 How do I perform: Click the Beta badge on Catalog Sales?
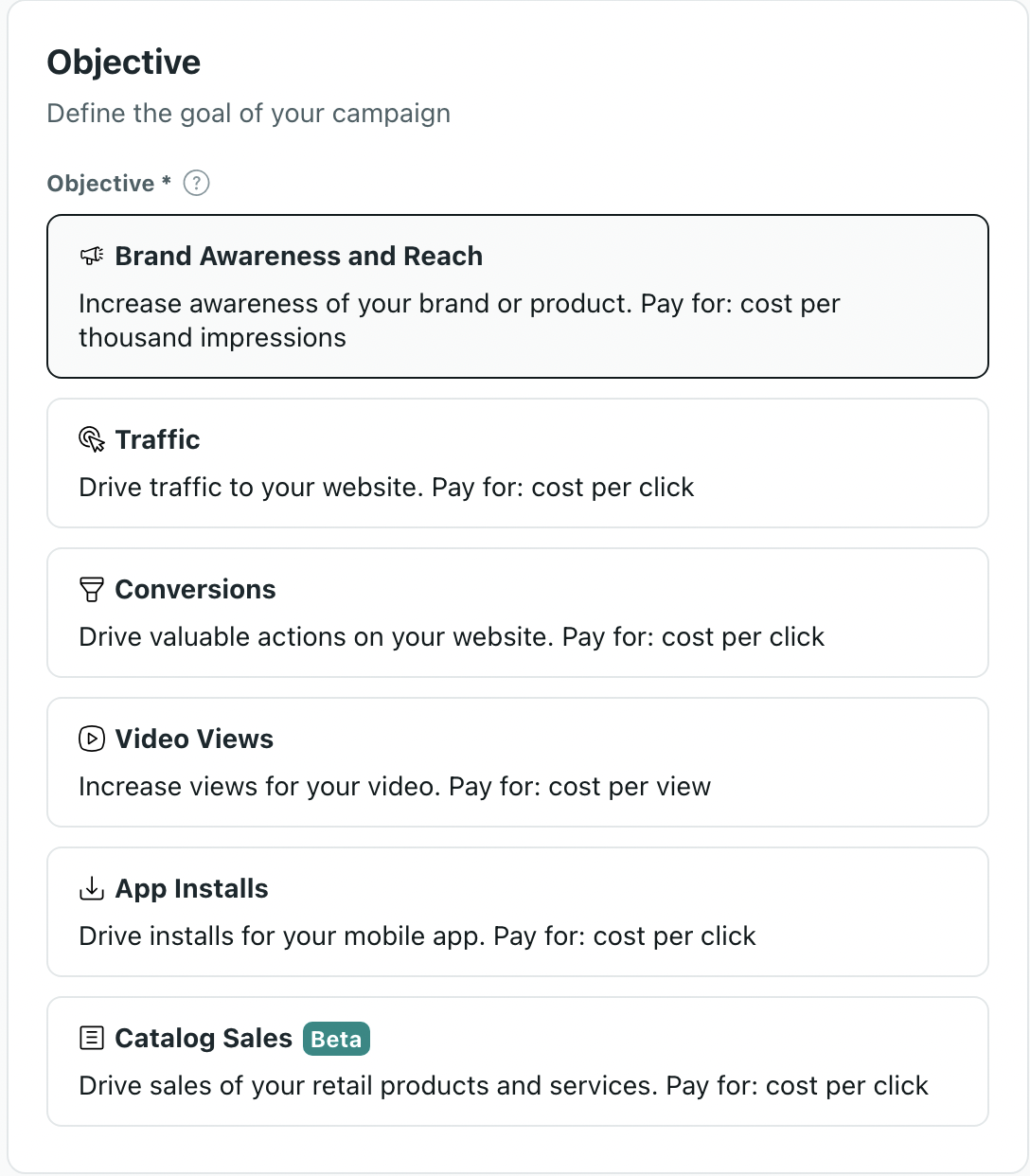click(336, 1039)
